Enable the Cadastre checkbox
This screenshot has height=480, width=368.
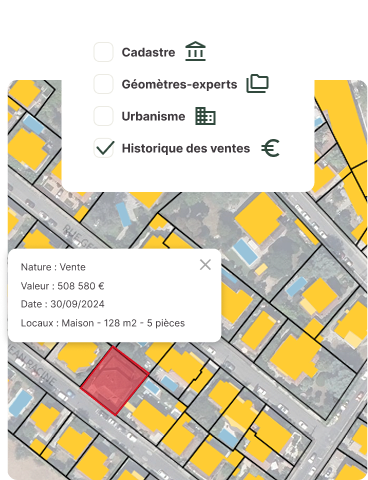point(103,52)
